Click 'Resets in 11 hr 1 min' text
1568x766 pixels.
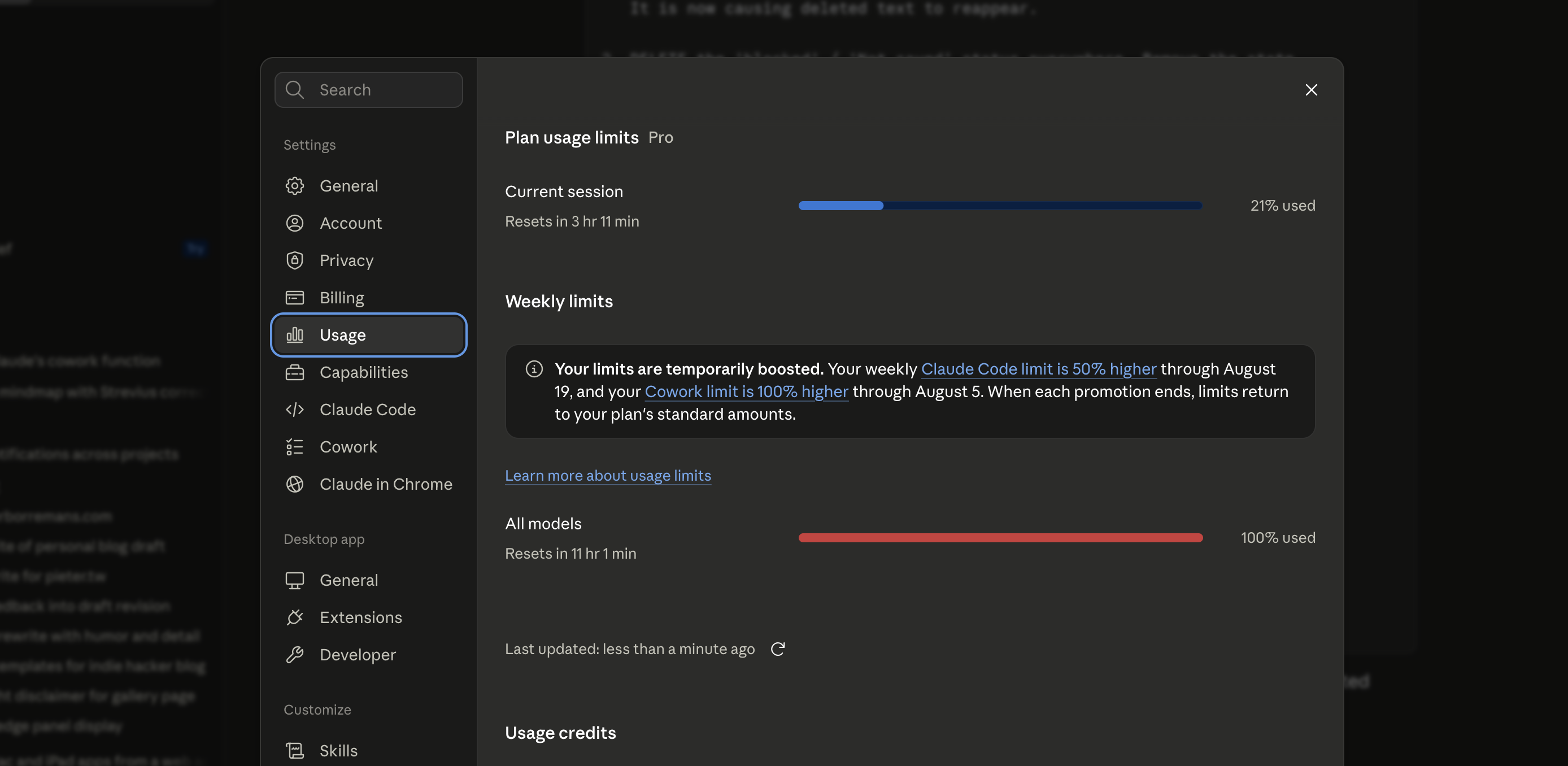570,554
